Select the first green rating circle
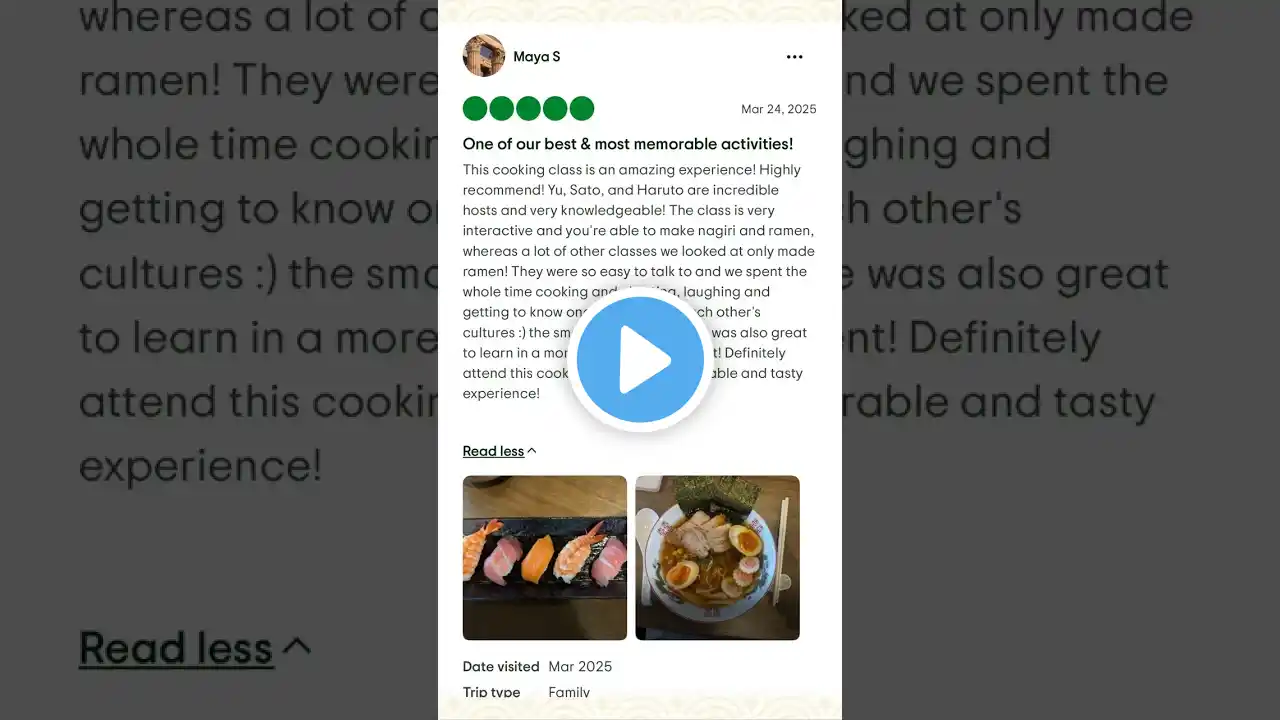The height and width of the screenshot is (720, 1280). (475, 109)
